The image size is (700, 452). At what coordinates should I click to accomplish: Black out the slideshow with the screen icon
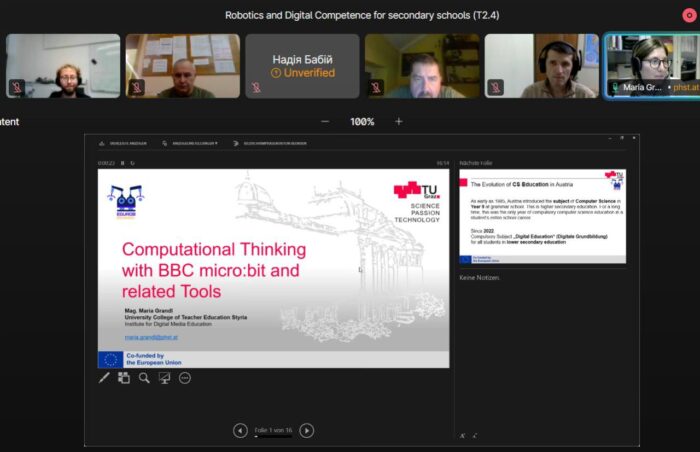tap(164, 378)
